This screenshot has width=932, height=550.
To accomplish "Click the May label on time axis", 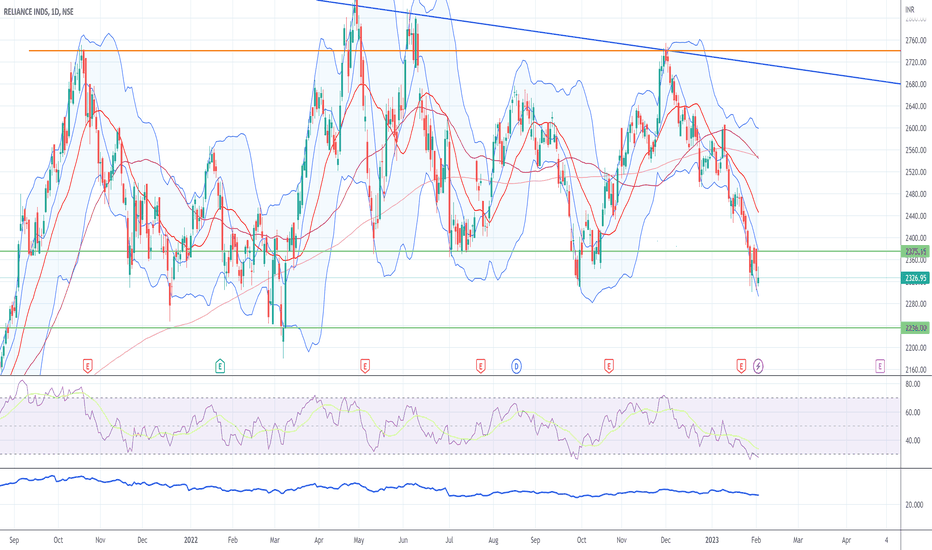I will click(x=359, y=540).
